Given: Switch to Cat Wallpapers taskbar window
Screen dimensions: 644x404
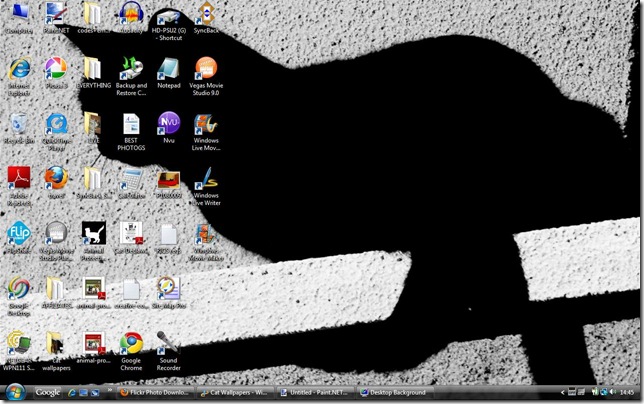Looking at the screenshot, I should tap(235, 393).
